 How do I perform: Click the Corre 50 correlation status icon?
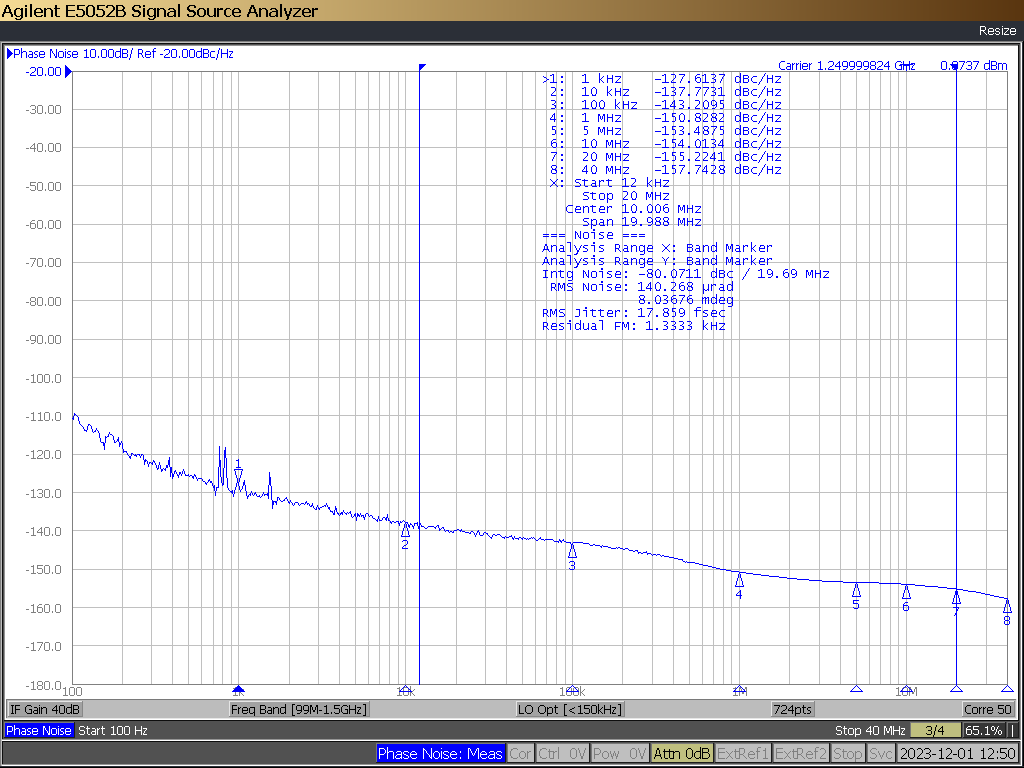(988, 708)
